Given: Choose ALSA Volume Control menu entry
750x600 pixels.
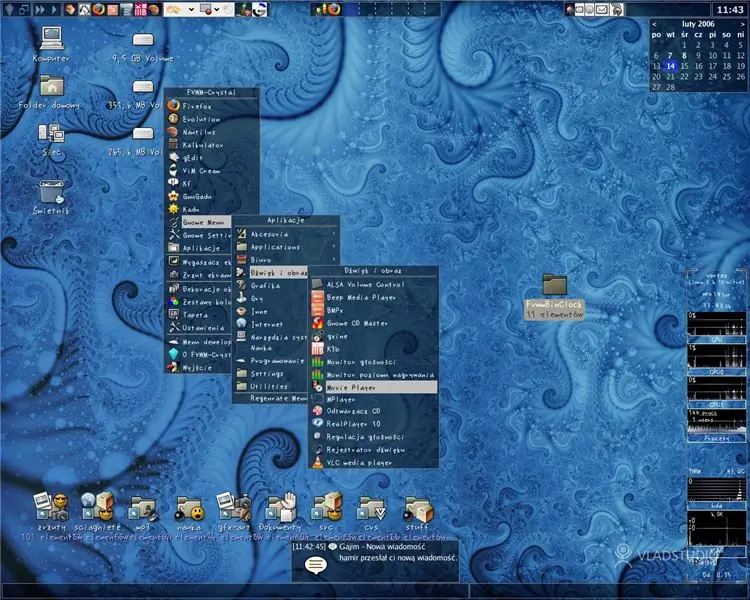Looking at the screenshot, I should 374,284.
